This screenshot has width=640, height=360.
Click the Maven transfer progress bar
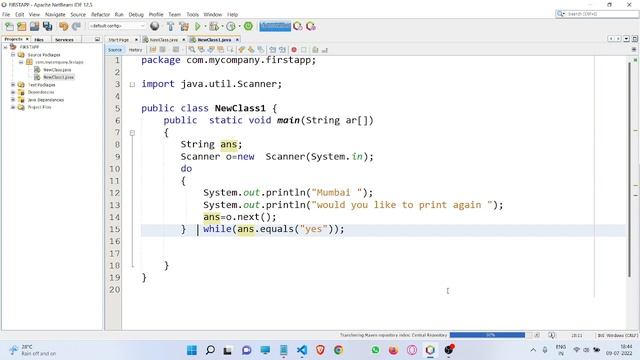[x=487, y=335]
